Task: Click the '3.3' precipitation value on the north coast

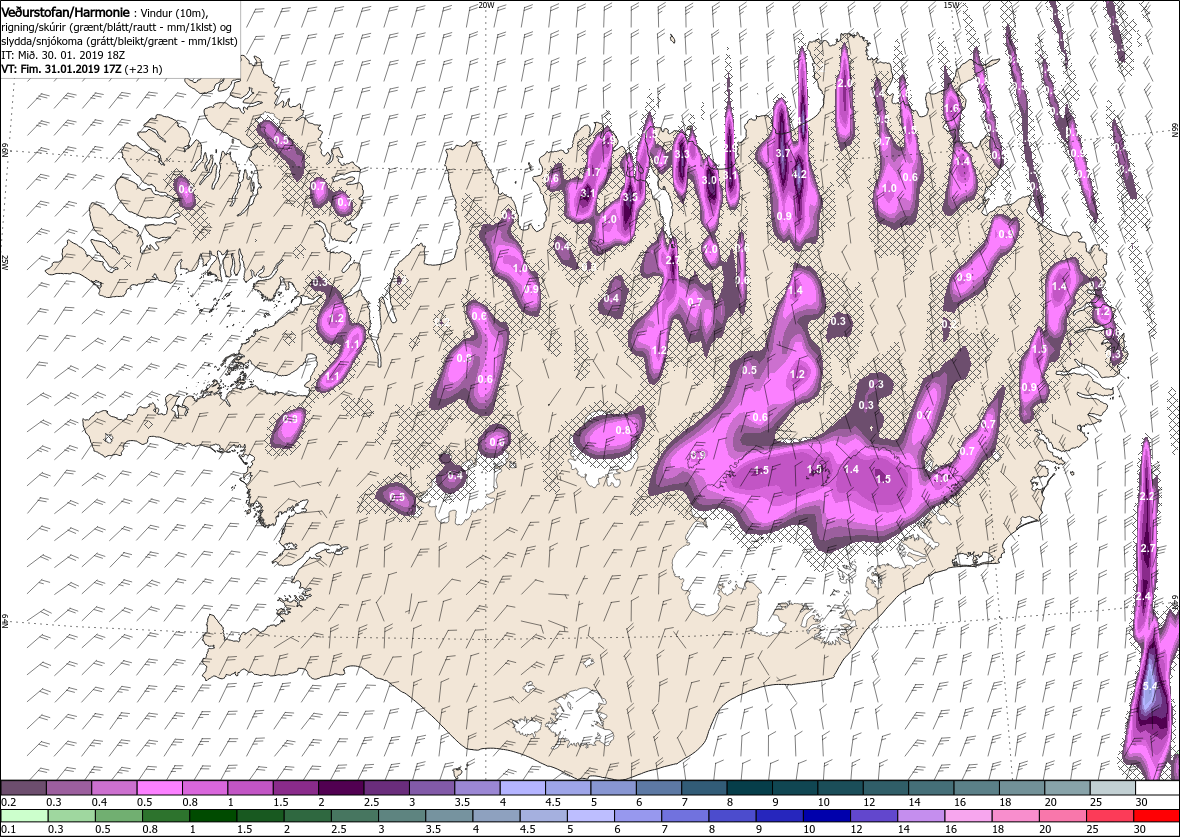Action: point(683,154)
